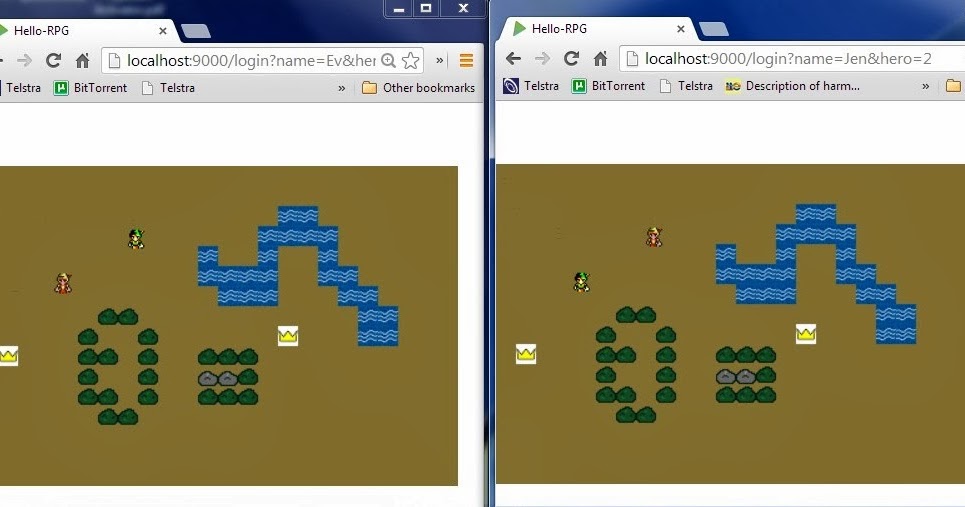Viewport: 965px width, 507px height.
Task: Click the gray rocks in left game map
Action: 218,378
